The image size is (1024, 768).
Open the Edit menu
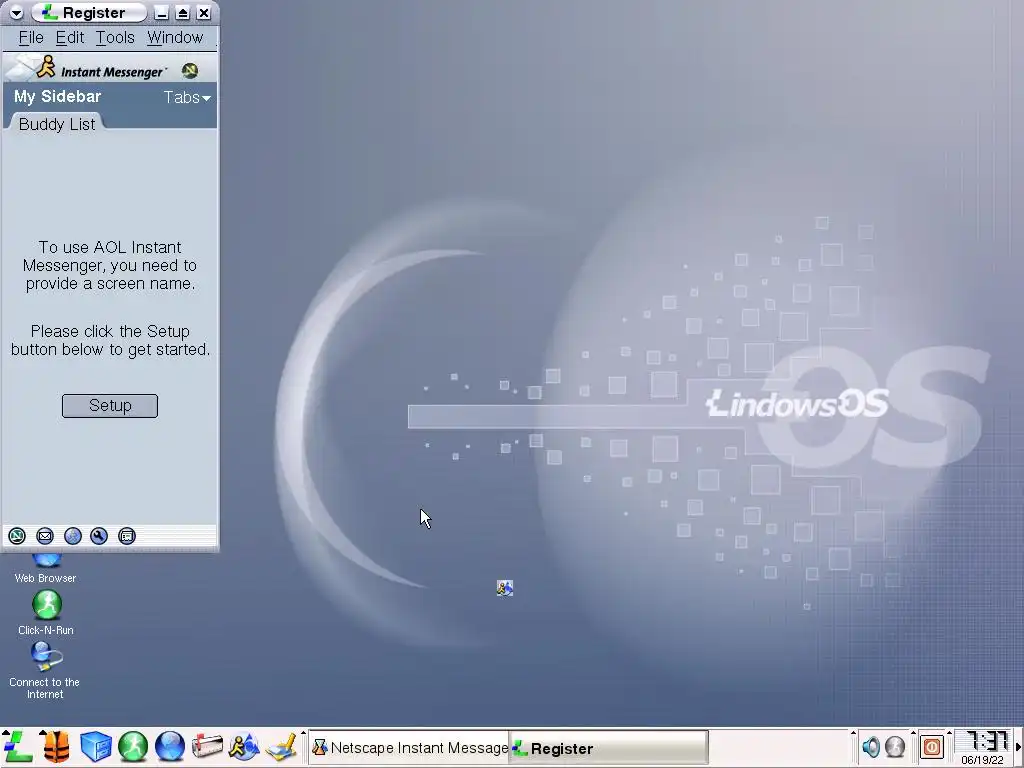(x=69, y=38)
